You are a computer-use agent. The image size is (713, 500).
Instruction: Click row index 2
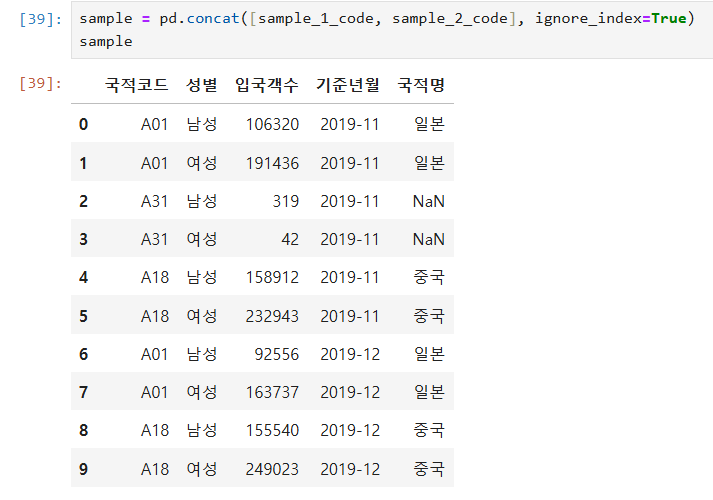(83, 201)
